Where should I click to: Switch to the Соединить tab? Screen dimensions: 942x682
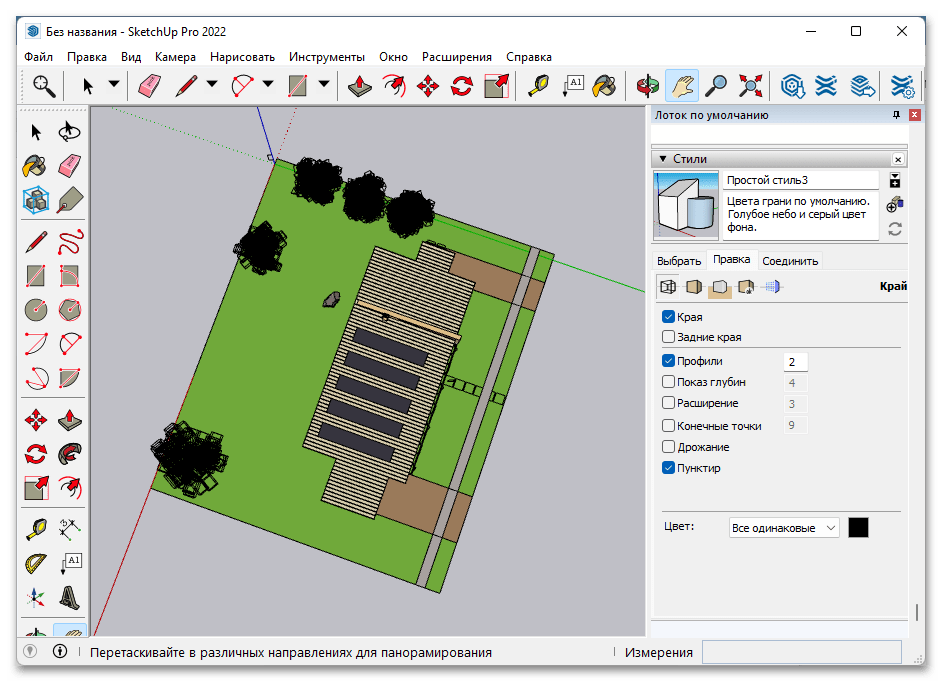point(790,261)
